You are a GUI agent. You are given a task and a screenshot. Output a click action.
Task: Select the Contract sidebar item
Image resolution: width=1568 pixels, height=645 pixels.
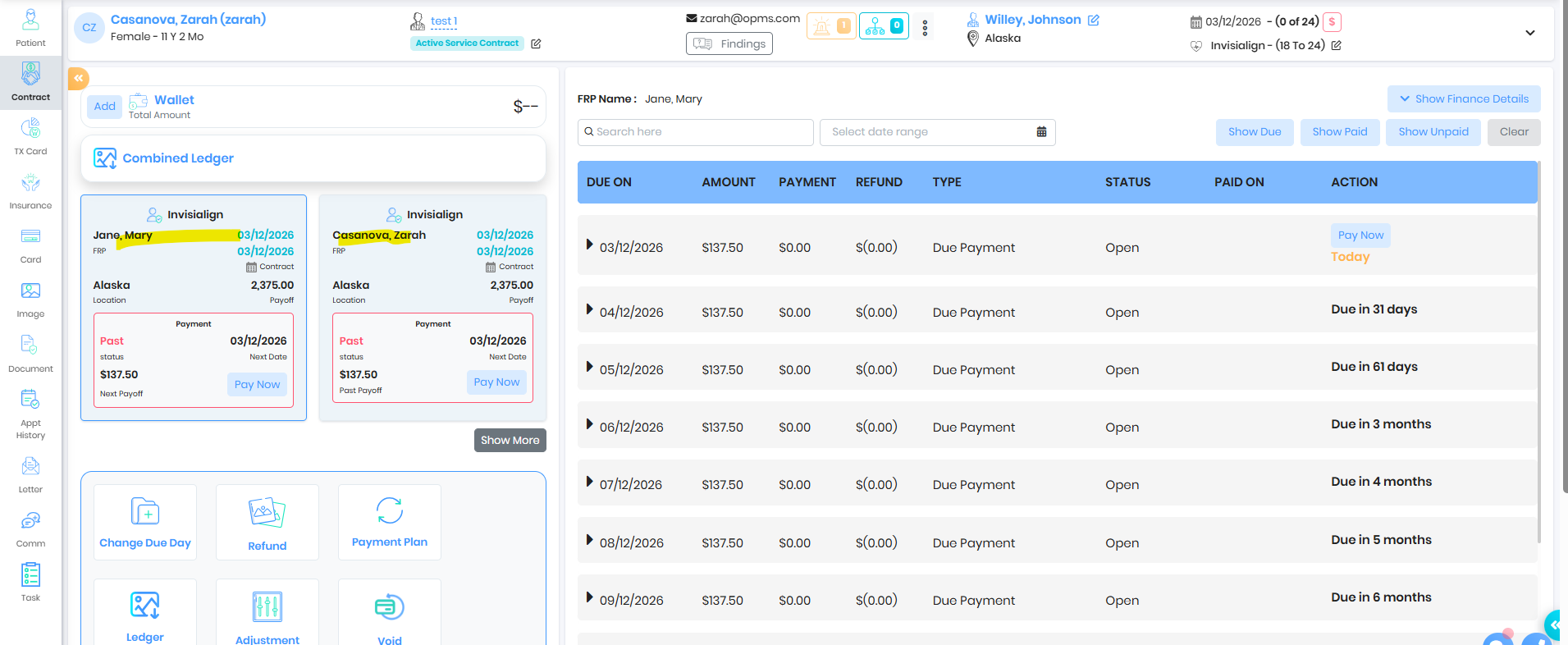[x=30, y=82]
